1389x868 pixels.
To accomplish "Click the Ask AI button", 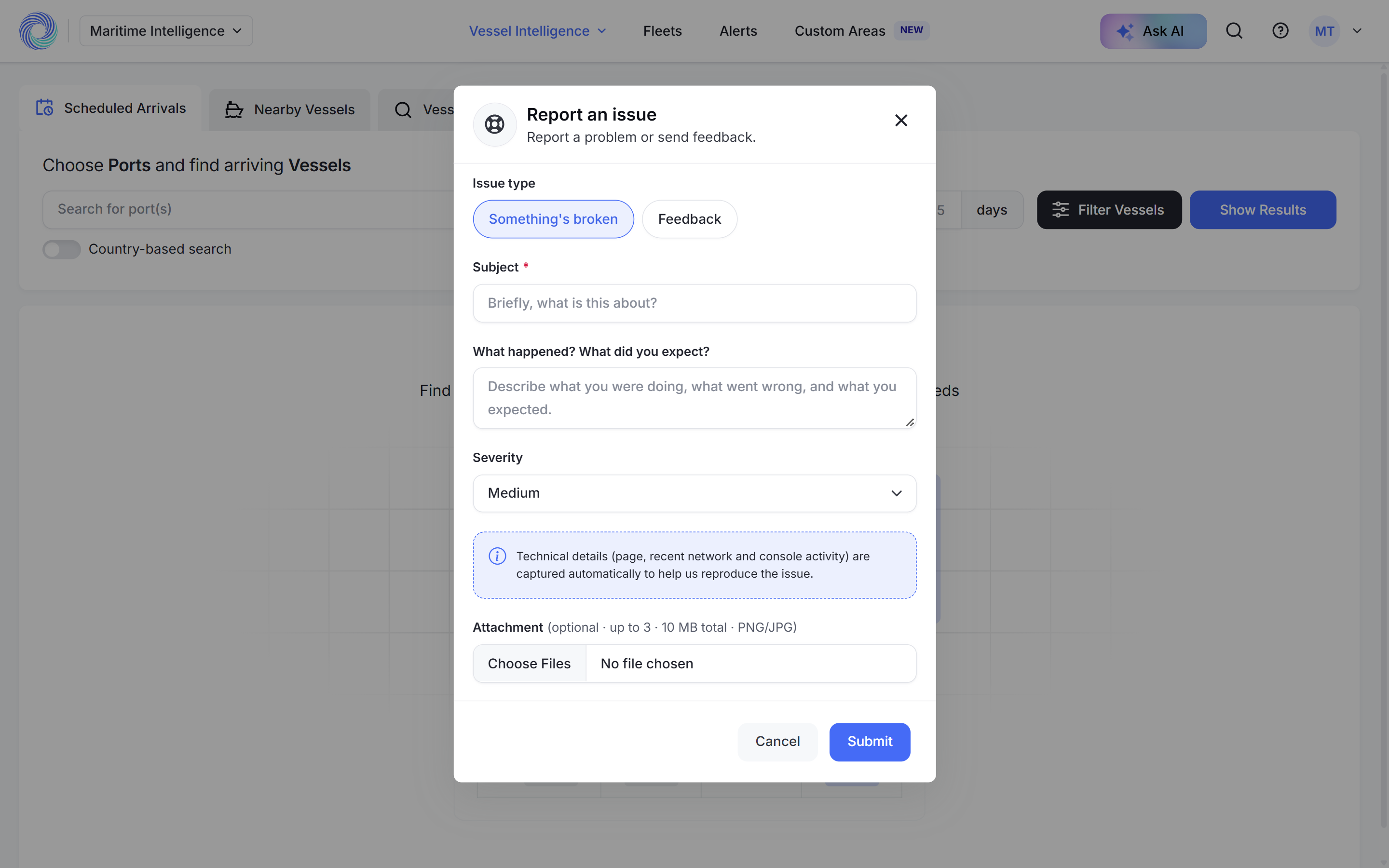I will pyautogui.click(x=1153, y=31).
